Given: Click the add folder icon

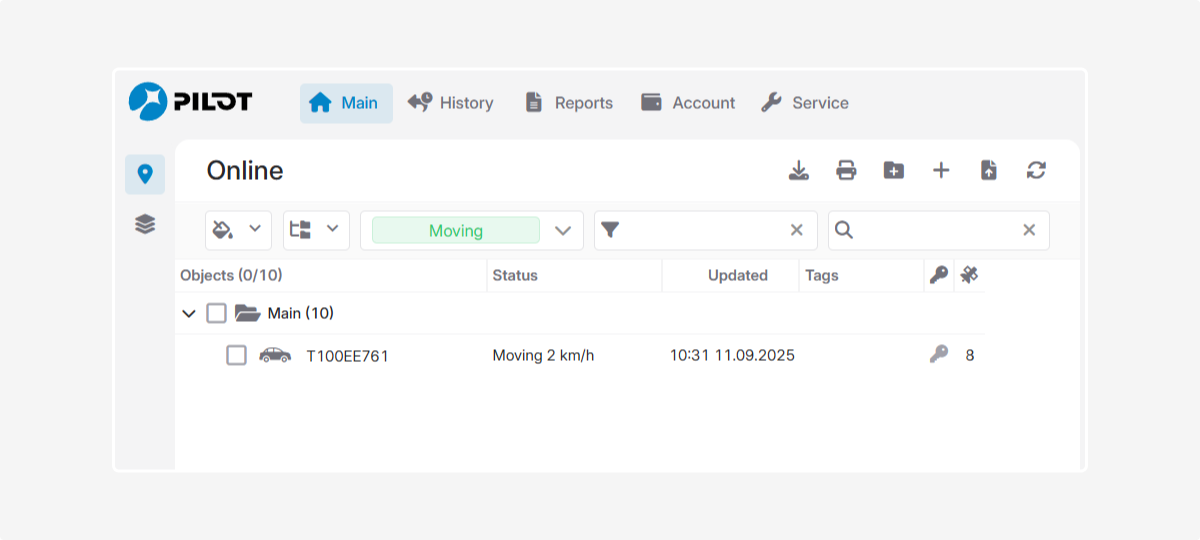Looking at the screenshot, I should (893, 171).
